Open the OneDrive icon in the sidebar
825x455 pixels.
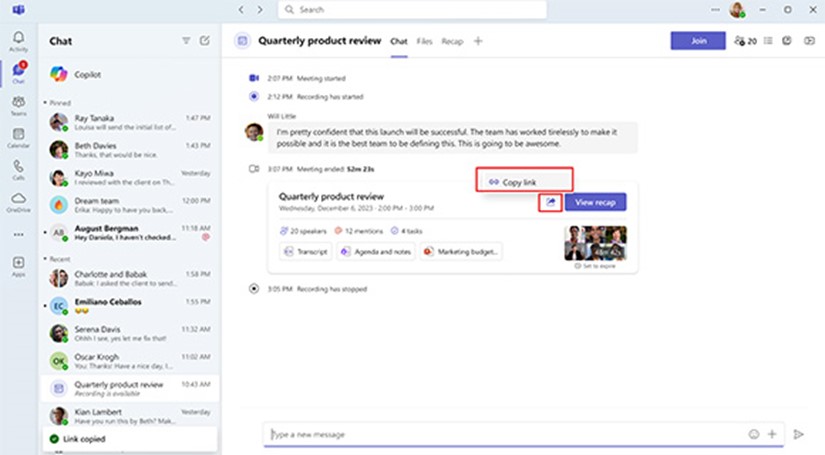18,202
